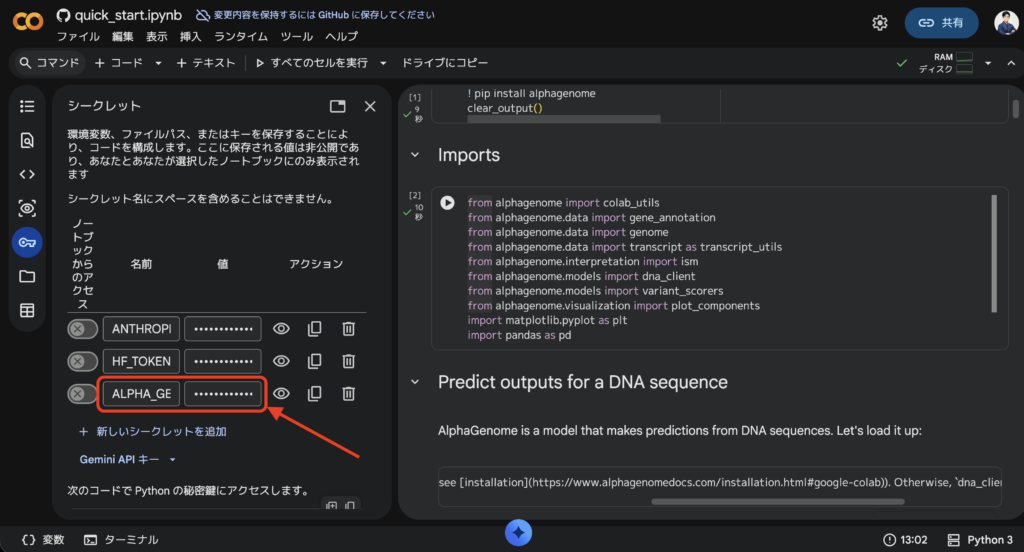Show the ALPHA_GE secret value

[x=282, y=394]
